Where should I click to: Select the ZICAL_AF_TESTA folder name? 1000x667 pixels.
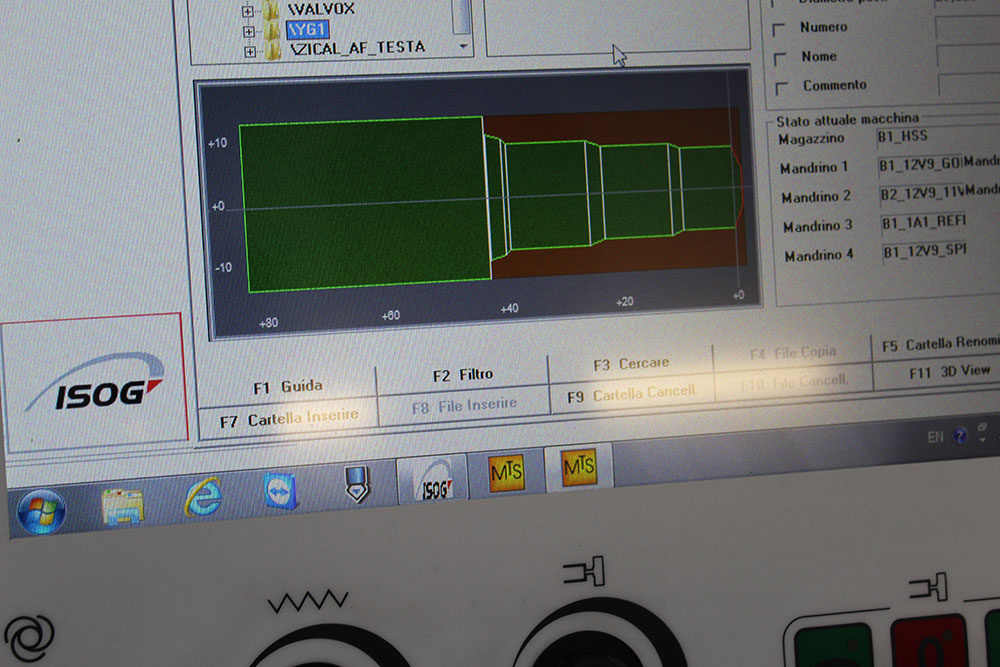[358, 48]
